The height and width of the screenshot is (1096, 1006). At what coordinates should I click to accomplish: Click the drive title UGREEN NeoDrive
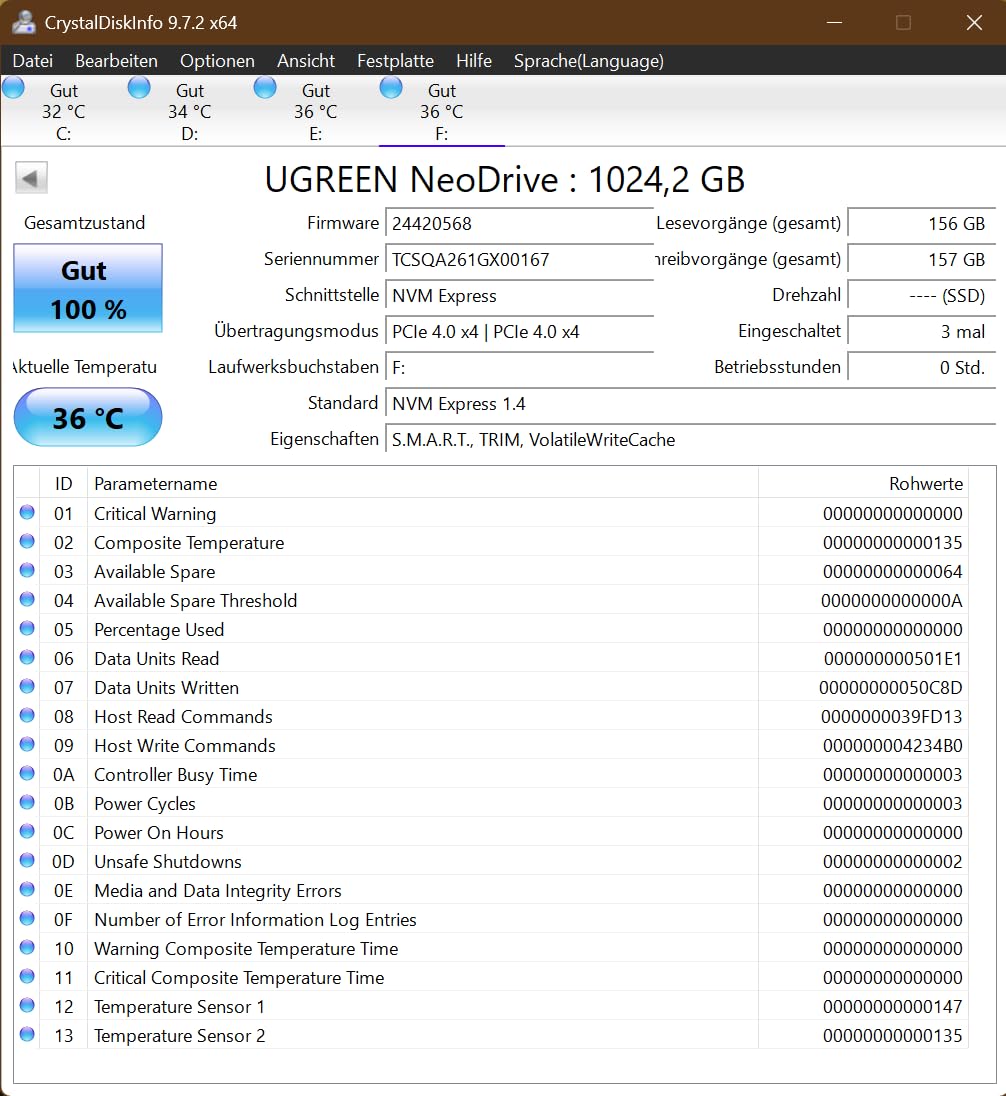(x=411, y=180)
